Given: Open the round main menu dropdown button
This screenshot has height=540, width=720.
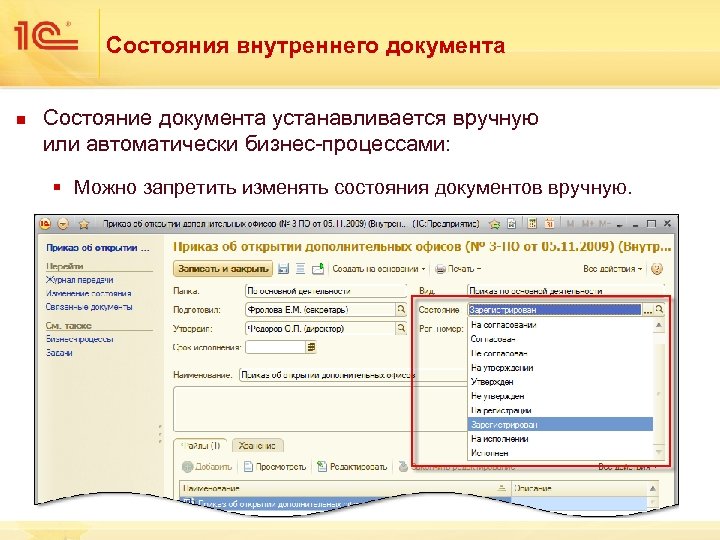Looking at the screenshot, I should point(63,224).
